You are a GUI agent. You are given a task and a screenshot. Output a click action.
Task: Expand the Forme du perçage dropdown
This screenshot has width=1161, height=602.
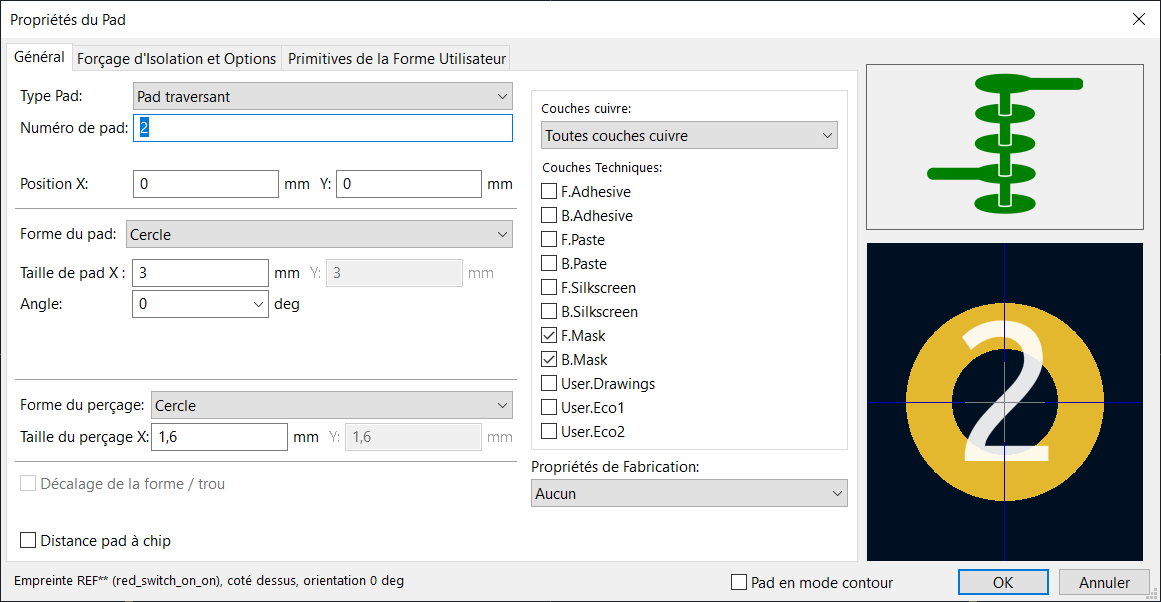click(330, 406)
